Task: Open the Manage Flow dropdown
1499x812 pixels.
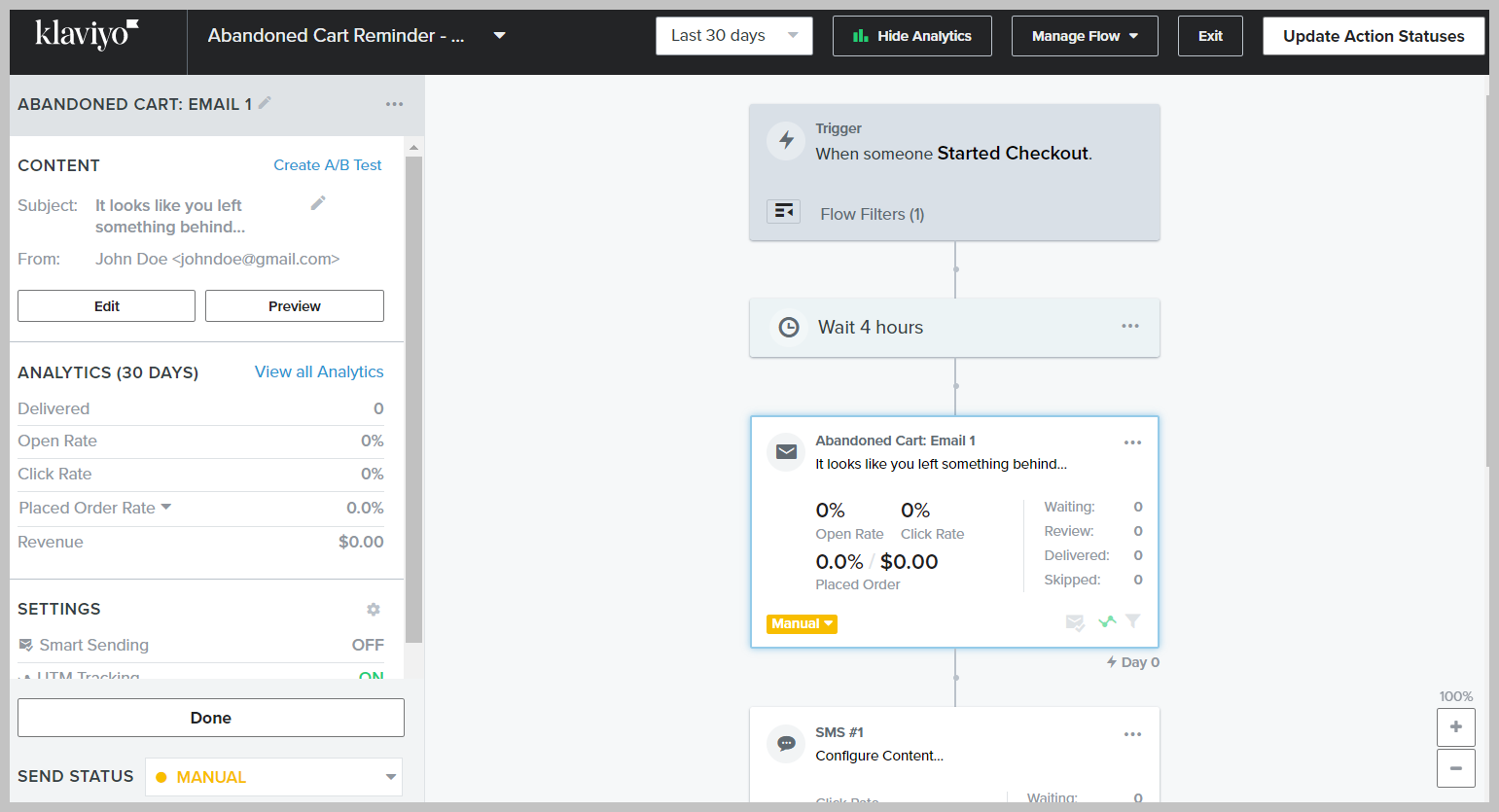Action: (1085, 36)
